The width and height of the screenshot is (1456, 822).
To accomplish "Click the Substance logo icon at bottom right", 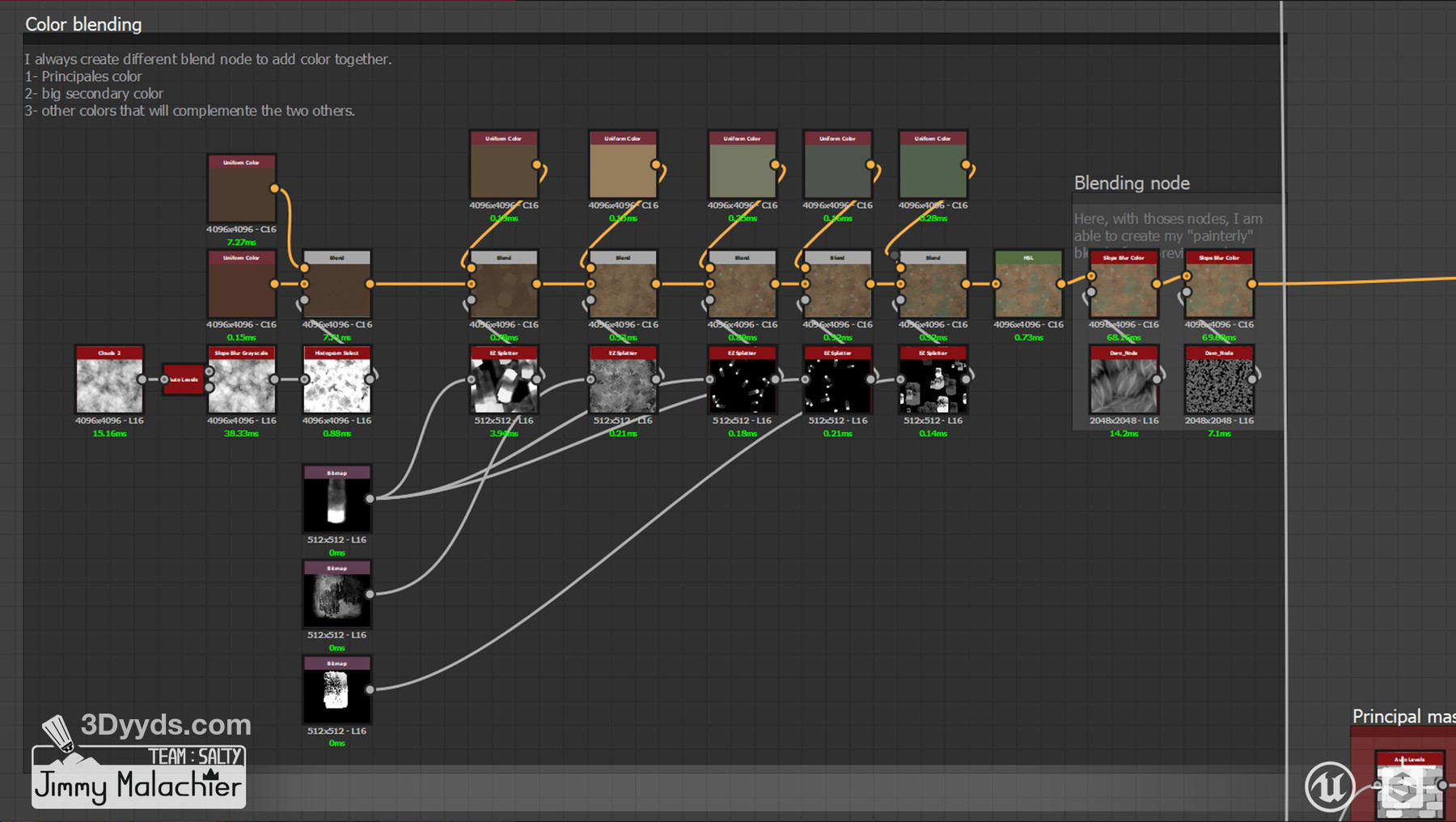I will pyautogui.click(x=1402, y=786).
